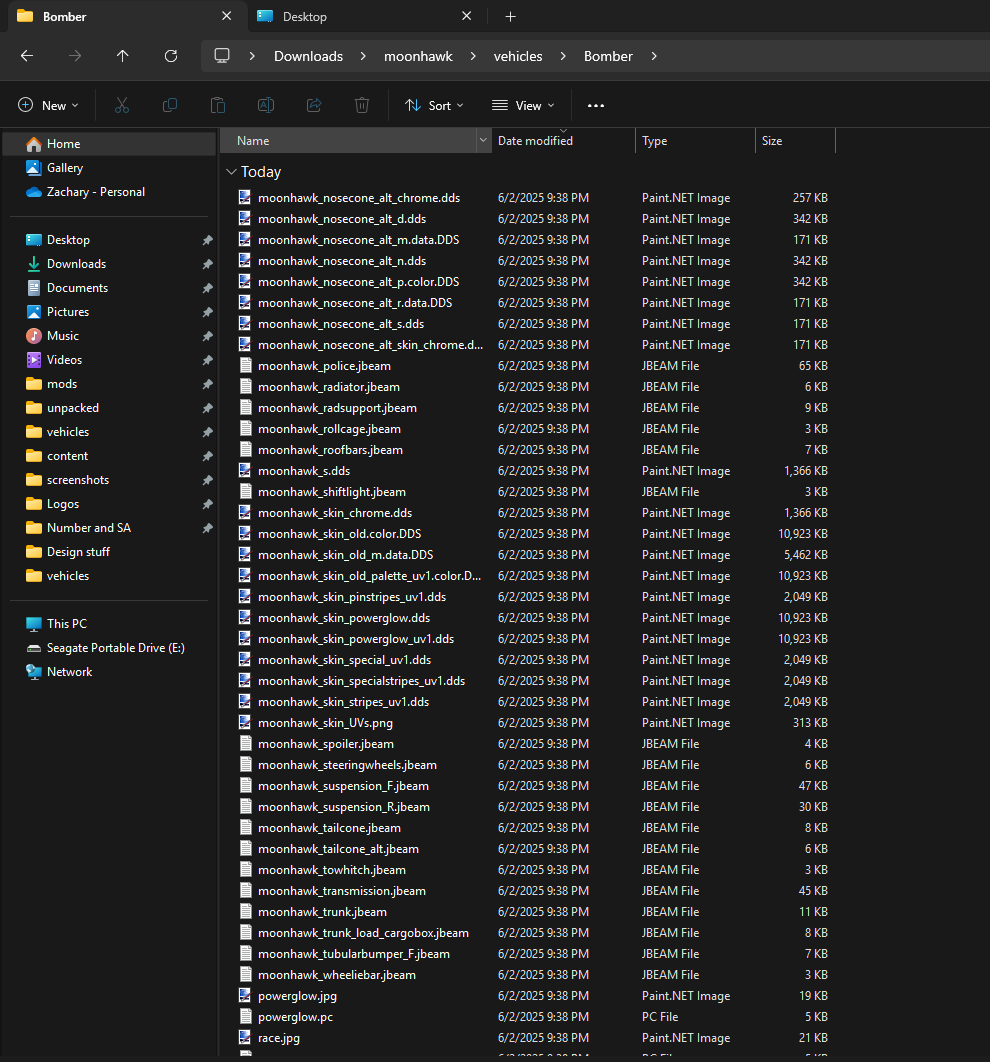Viewport: 990px width, 1062px height.
Task: Click the Delete trash icon
Action: tap(362, 105)
